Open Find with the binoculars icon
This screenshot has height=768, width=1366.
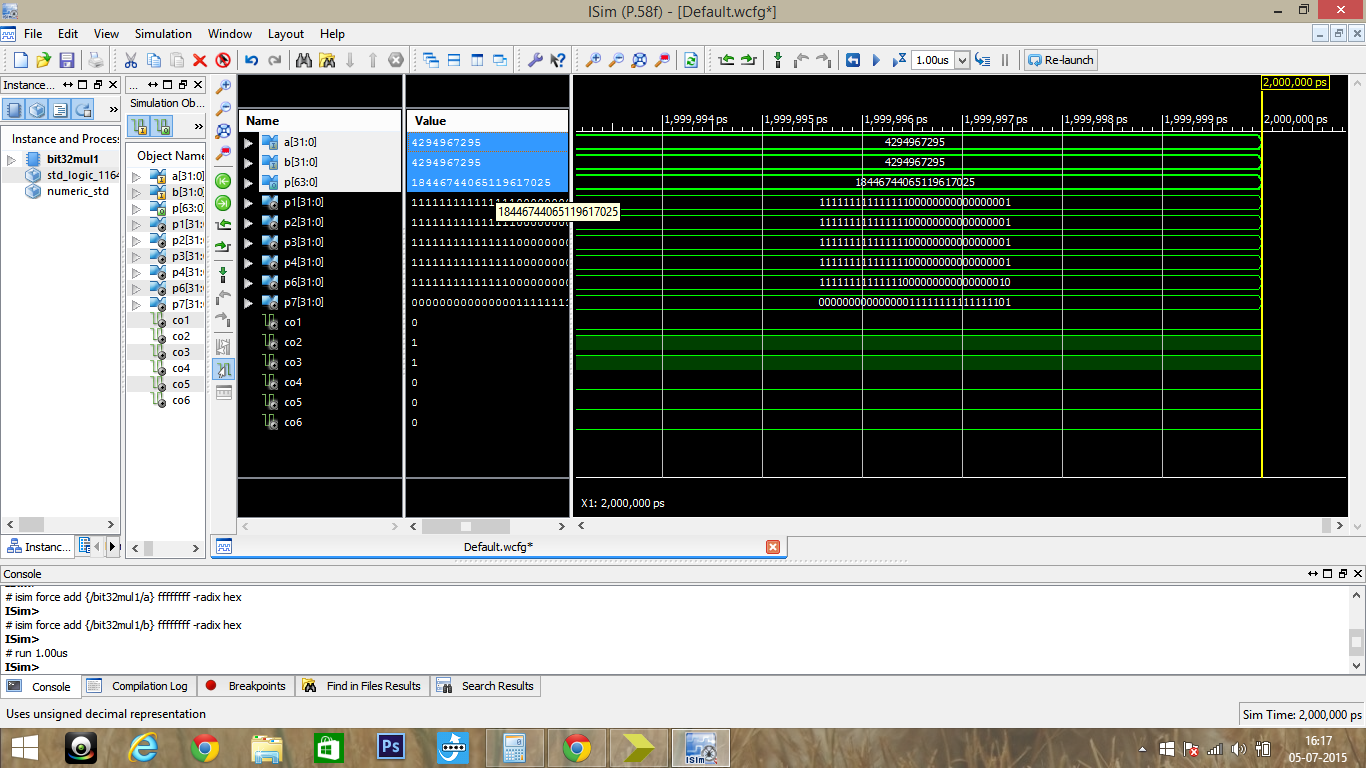(303, 60)
